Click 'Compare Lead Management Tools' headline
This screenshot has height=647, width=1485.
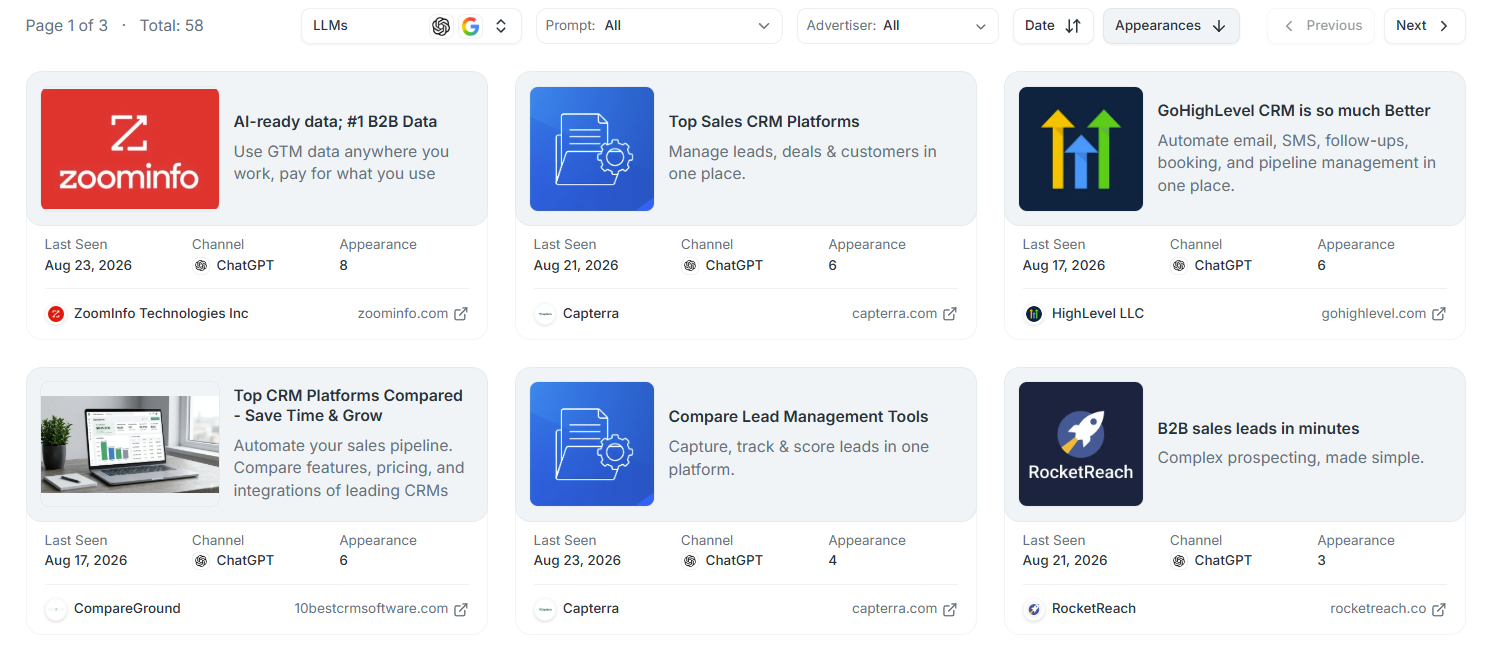[798, 417]
